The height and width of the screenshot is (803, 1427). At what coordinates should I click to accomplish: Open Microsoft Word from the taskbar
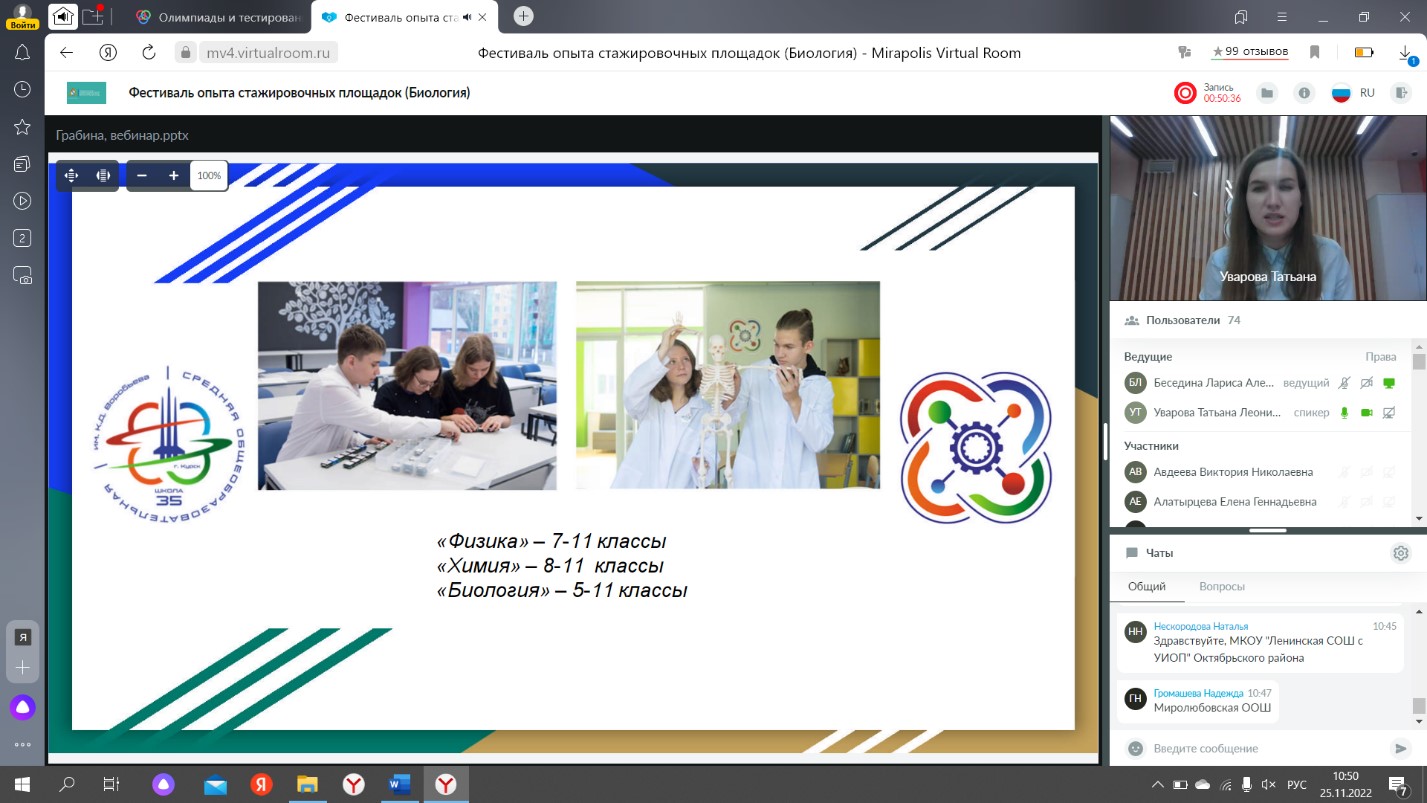click(399, 784)
